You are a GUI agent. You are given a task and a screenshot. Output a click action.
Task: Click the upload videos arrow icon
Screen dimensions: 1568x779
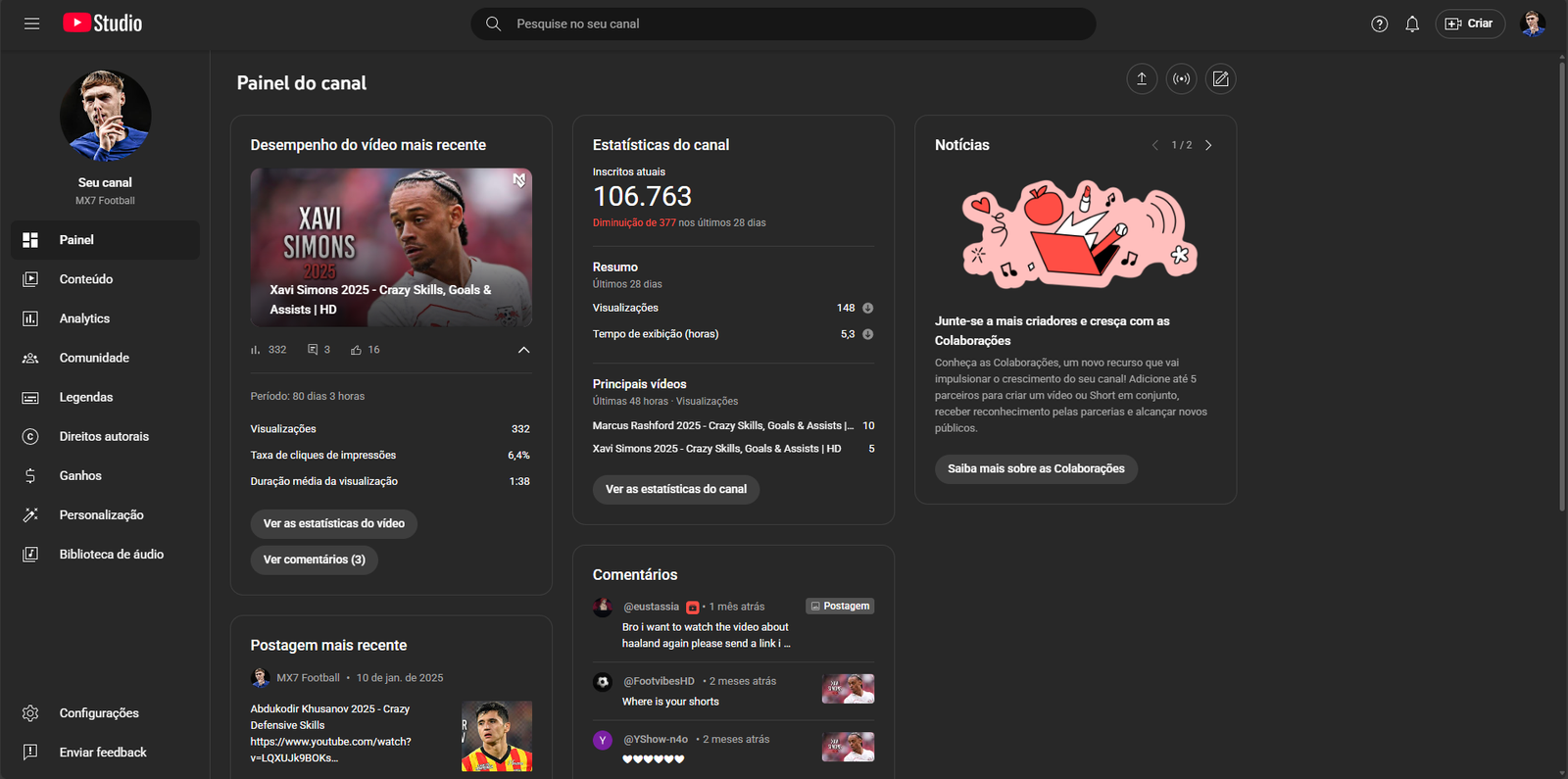click(1142, 78)
